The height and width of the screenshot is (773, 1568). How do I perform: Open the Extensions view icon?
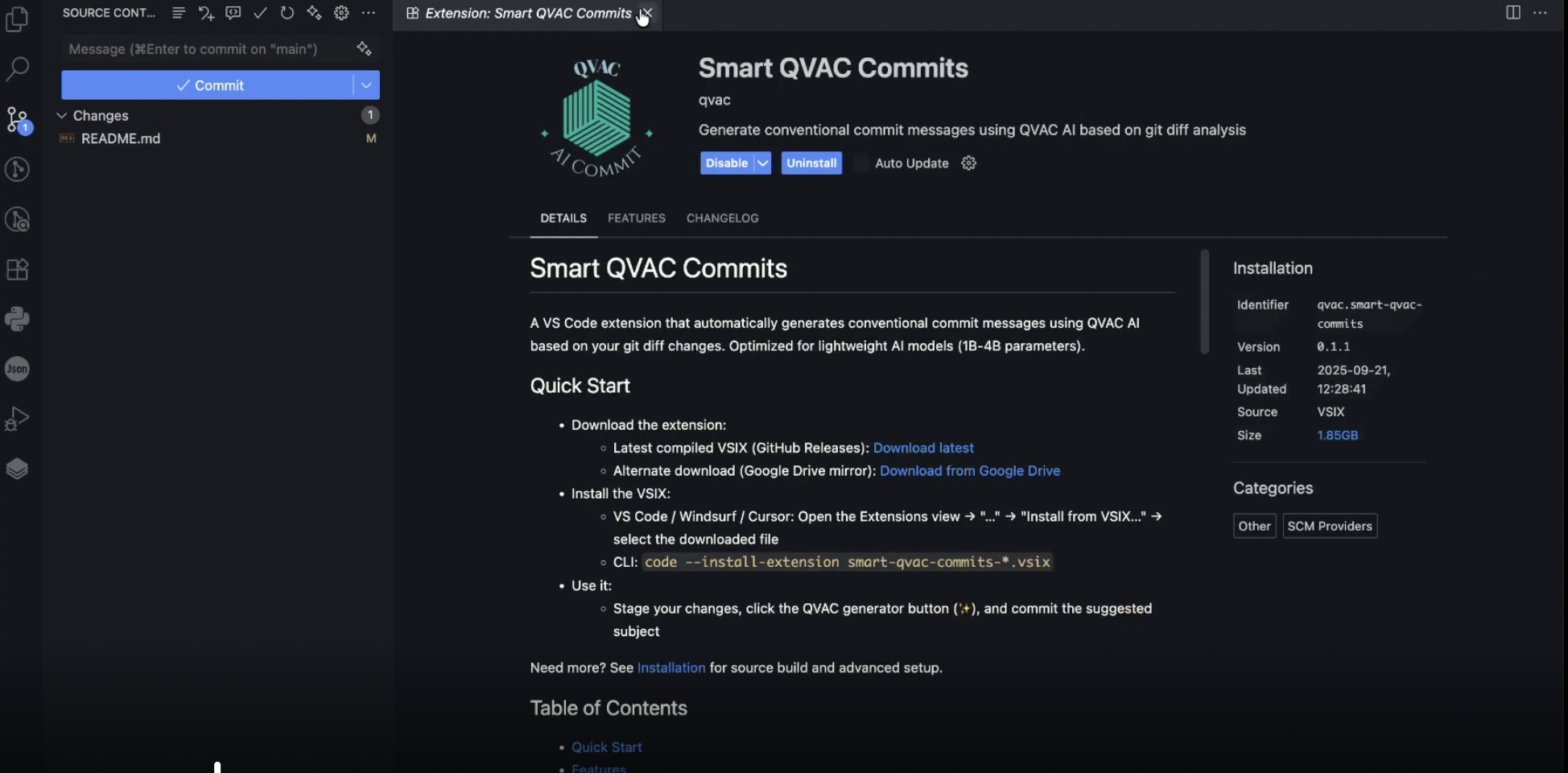[x=17, y=269]
